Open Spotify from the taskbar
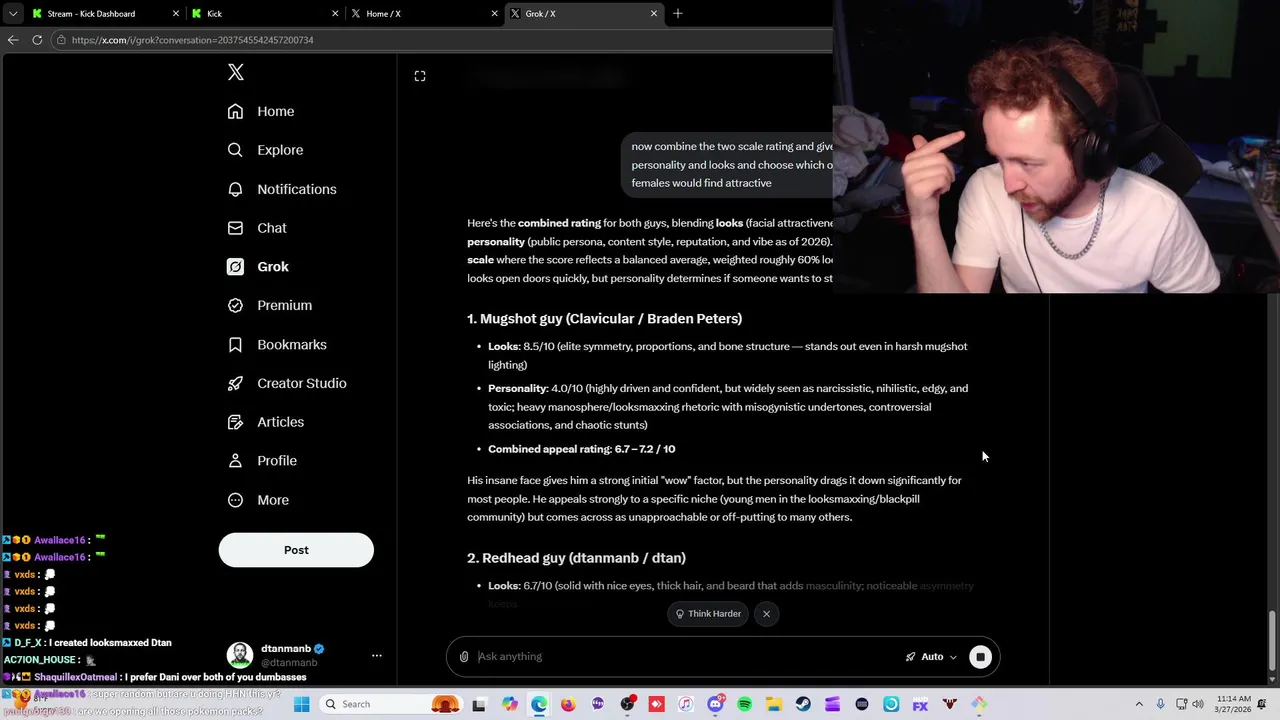 point(744,704)
